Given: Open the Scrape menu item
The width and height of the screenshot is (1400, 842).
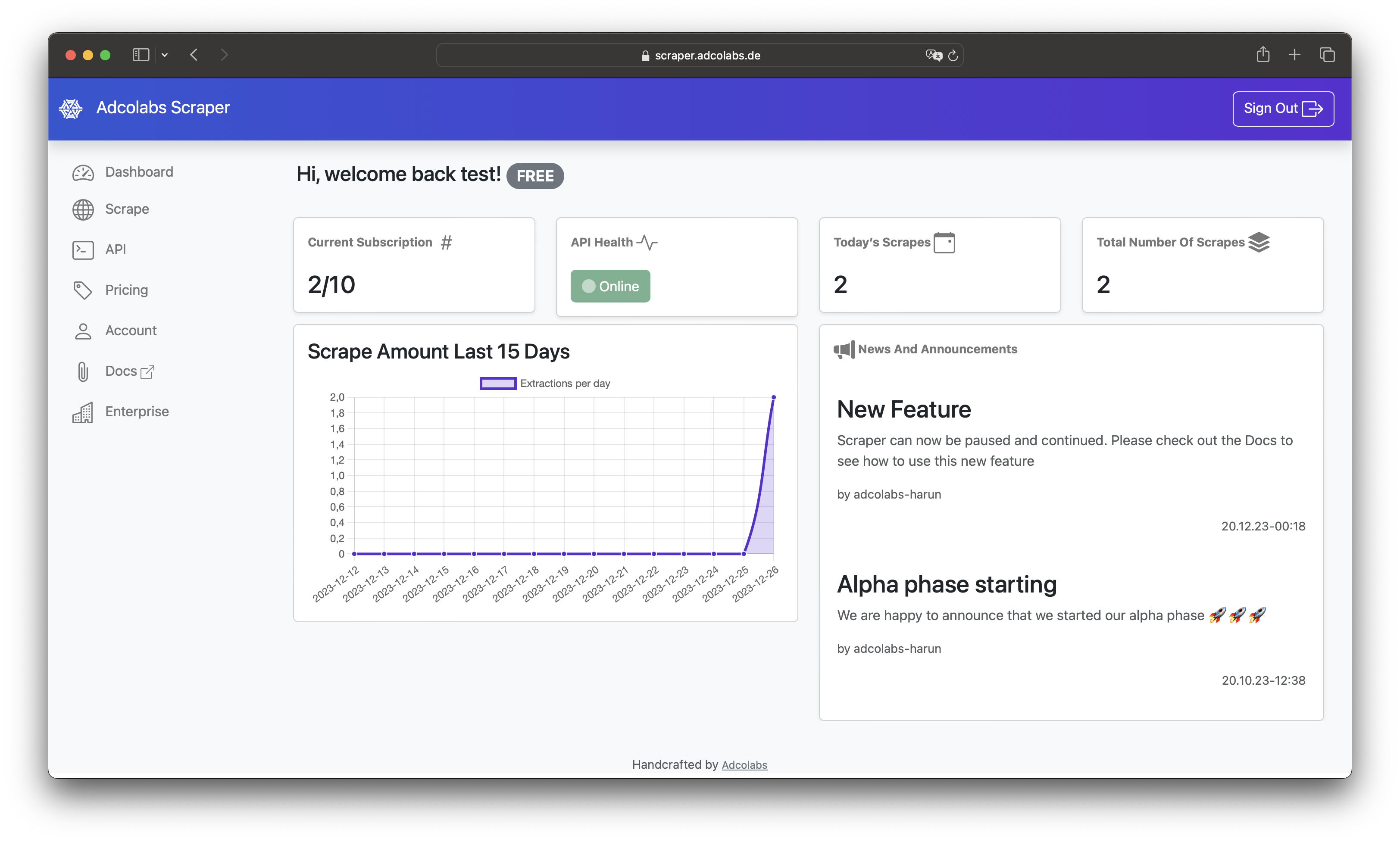Looking at the screenshot, I should tap(111, 209).
